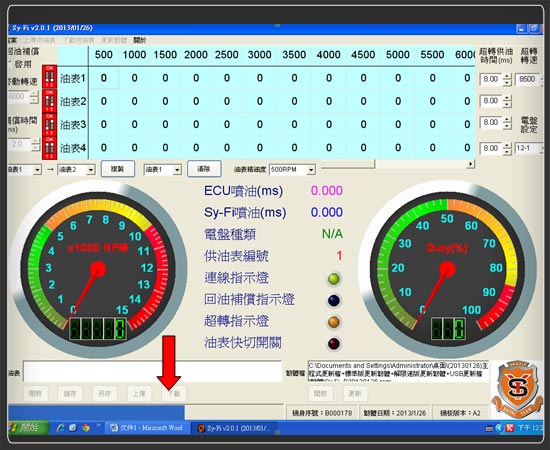Click the Show Desktop quick launch icon
This screenshot has height=450, width=550.
73,428
